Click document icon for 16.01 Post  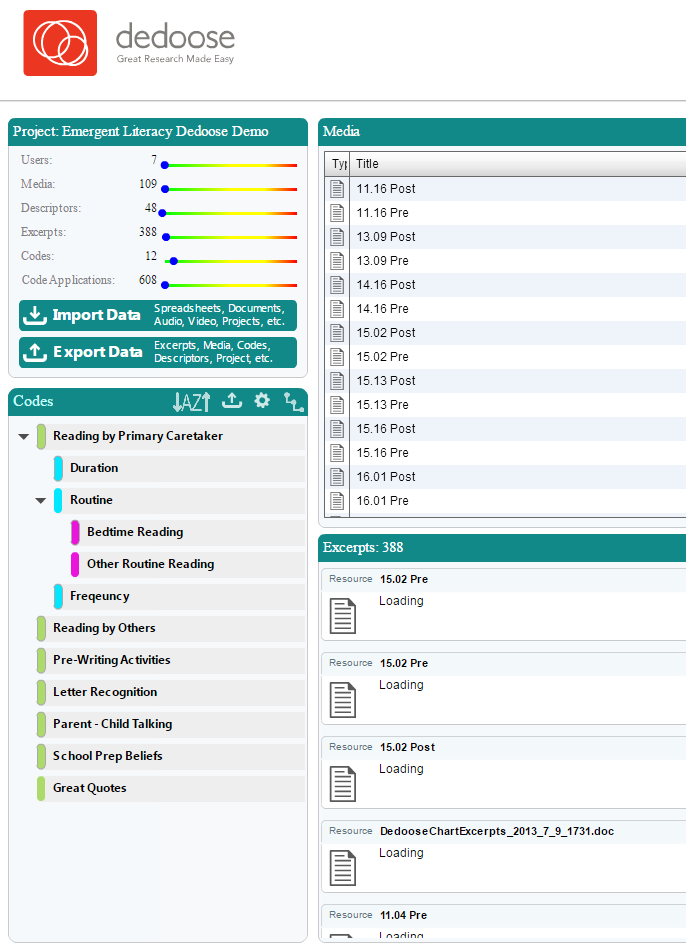337,477
